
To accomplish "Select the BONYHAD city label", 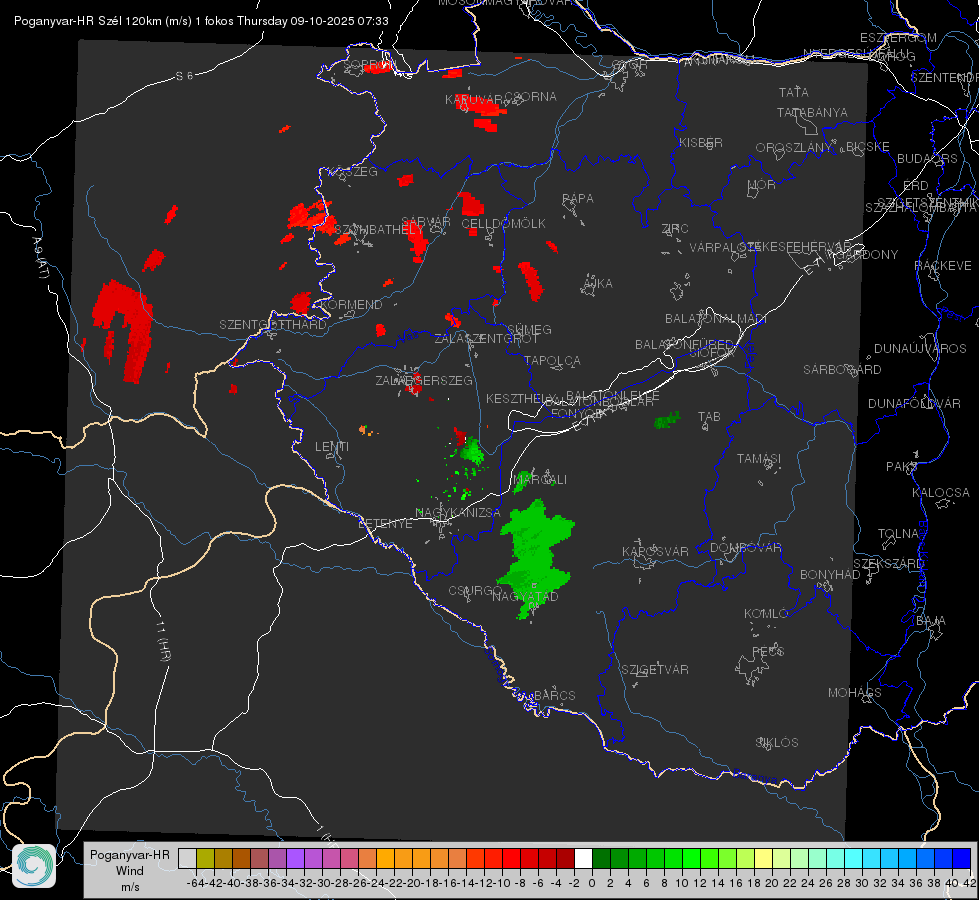I will 830,574.
